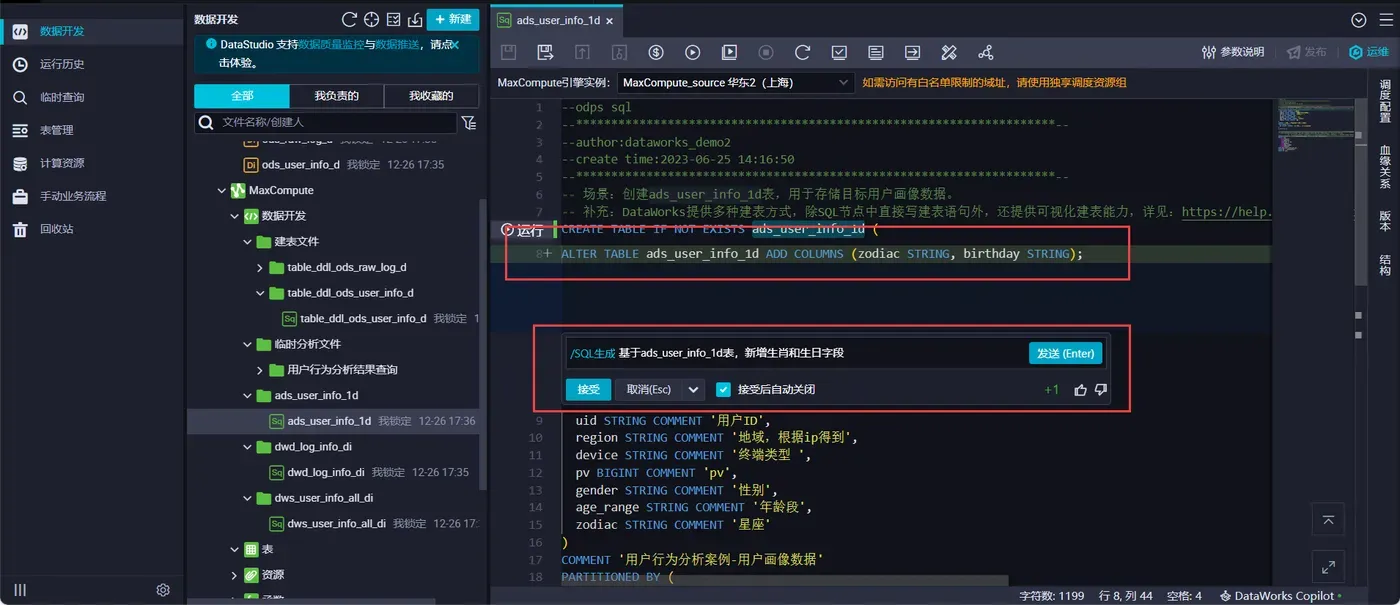Collapse the 建表文件 folder
This screenshot has width=1400, height=605.
248,242
